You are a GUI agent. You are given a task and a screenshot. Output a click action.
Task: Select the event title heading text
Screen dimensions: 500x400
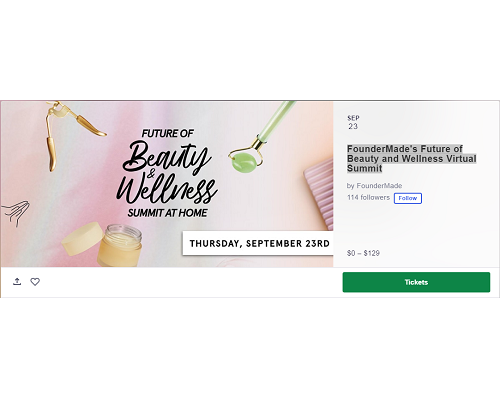point(411,159)
